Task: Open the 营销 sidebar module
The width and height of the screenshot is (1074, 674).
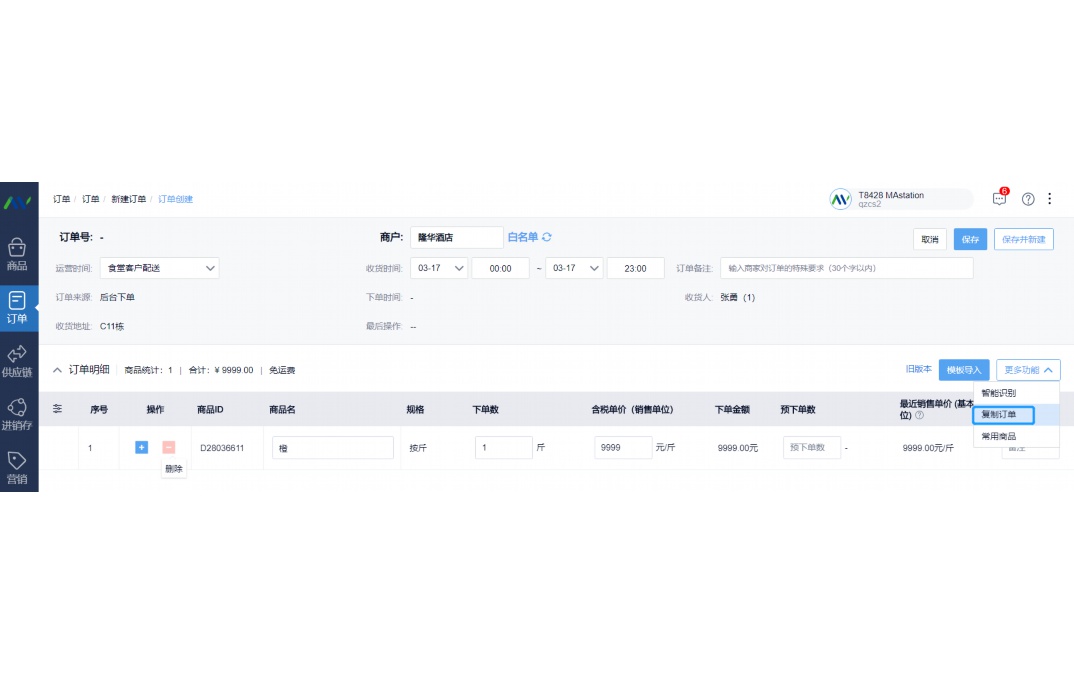Action: (17, 467)
